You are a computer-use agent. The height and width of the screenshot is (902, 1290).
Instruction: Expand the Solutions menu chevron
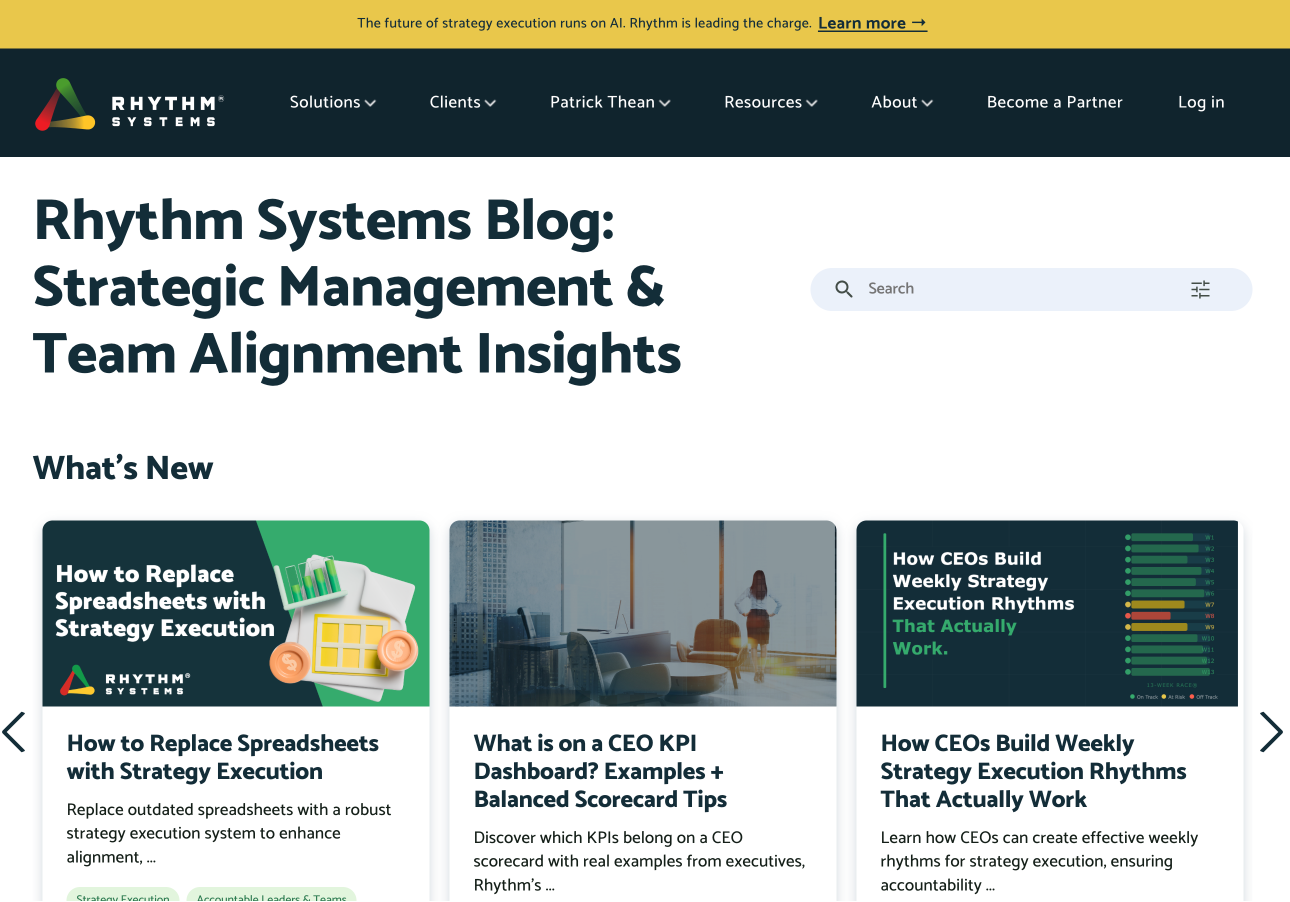click(370, 103)
